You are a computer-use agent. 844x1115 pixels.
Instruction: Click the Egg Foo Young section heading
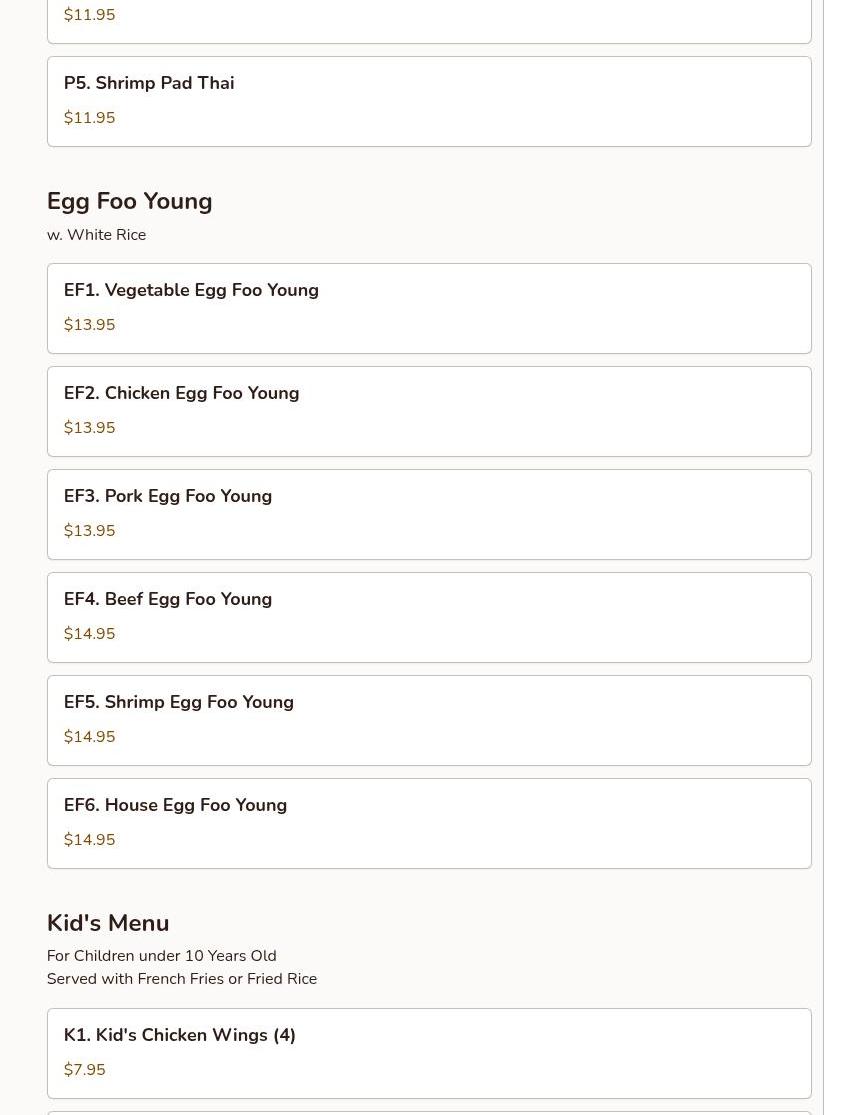[129, 201]
